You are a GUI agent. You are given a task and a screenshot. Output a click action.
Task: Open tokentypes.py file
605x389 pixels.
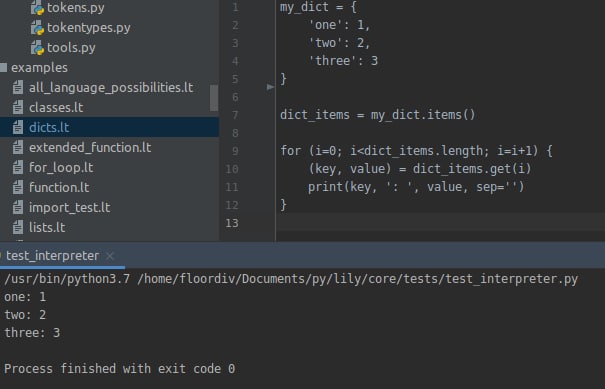[x=88, y=27]
